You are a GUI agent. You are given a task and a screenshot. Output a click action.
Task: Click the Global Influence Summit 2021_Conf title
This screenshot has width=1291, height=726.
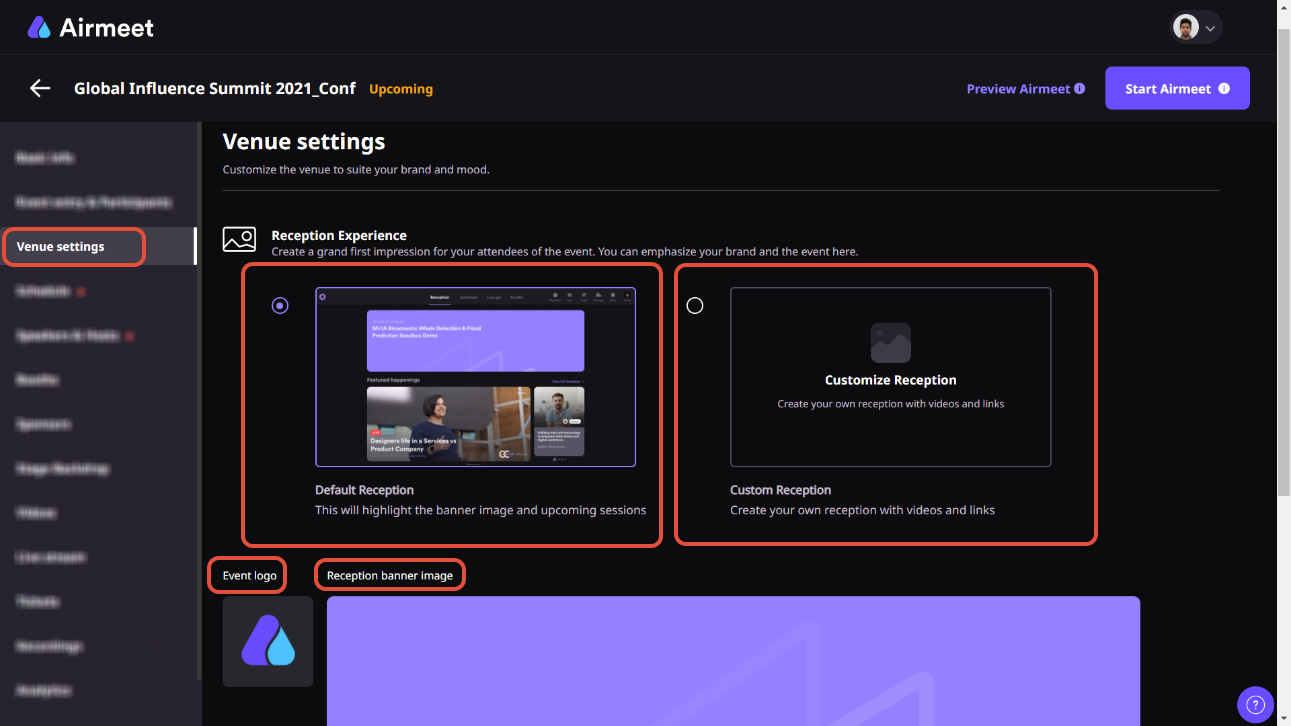click(x=215, y=88)
